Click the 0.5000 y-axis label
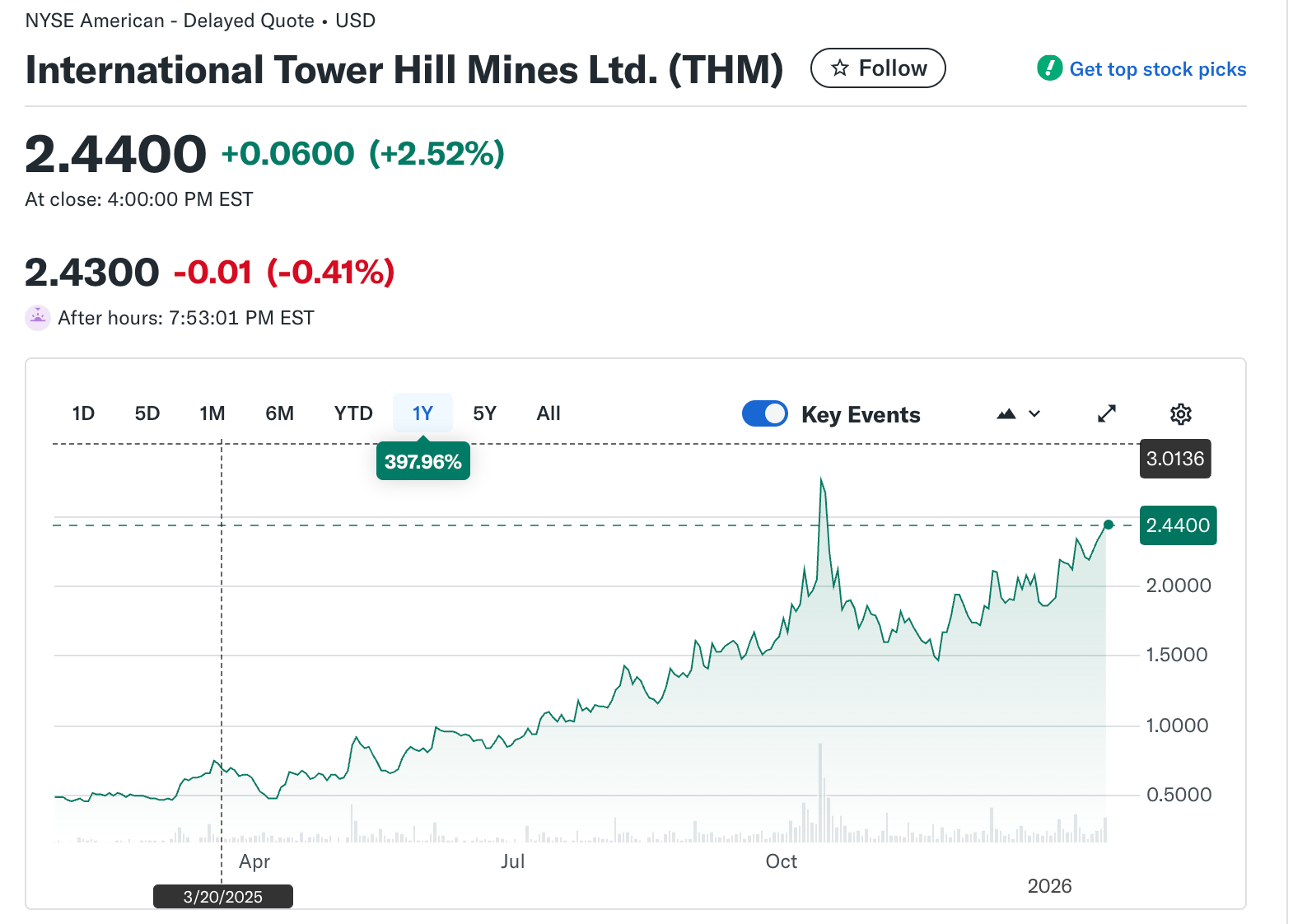Viewport: 1293px width, 924px height. pyautogui.click(x=1179, y=795)
